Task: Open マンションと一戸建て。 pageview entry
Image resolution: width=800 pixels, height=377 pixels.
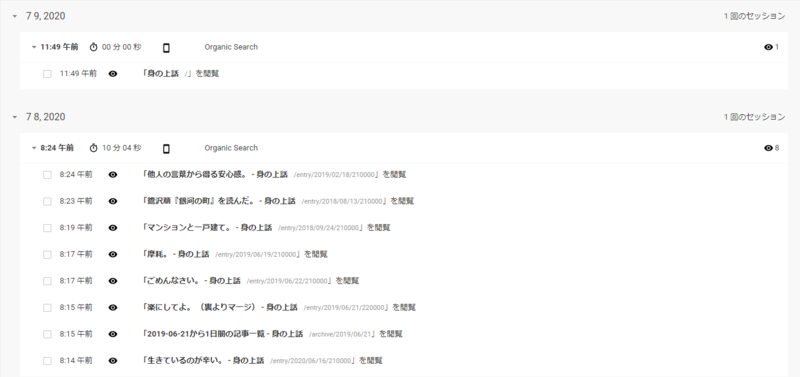Action: point(266,228)
